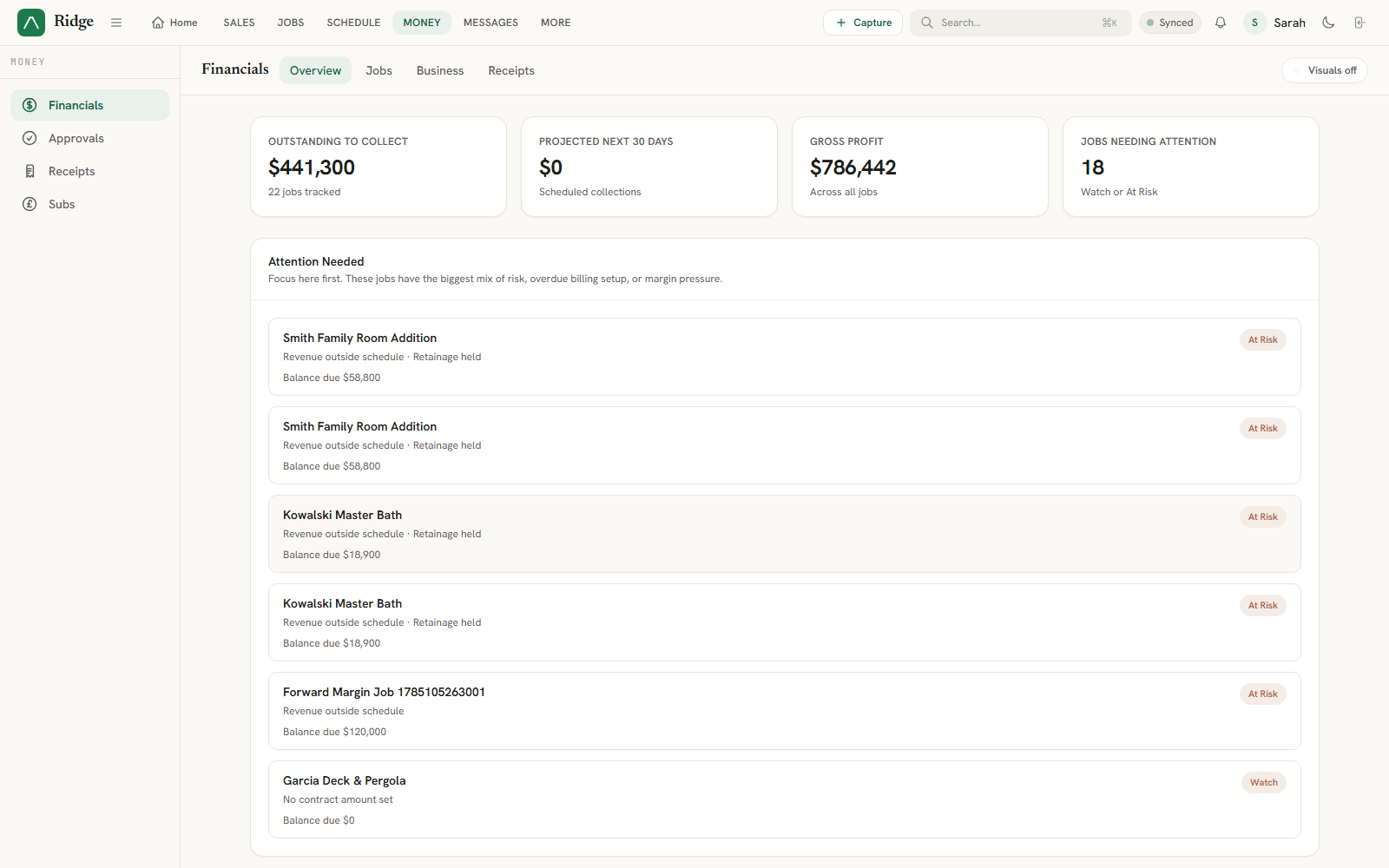Open the first Smith Family Room Addition row
This screenshot has height=868, width=1389.
pyautogui.click(x=785, y=357)
